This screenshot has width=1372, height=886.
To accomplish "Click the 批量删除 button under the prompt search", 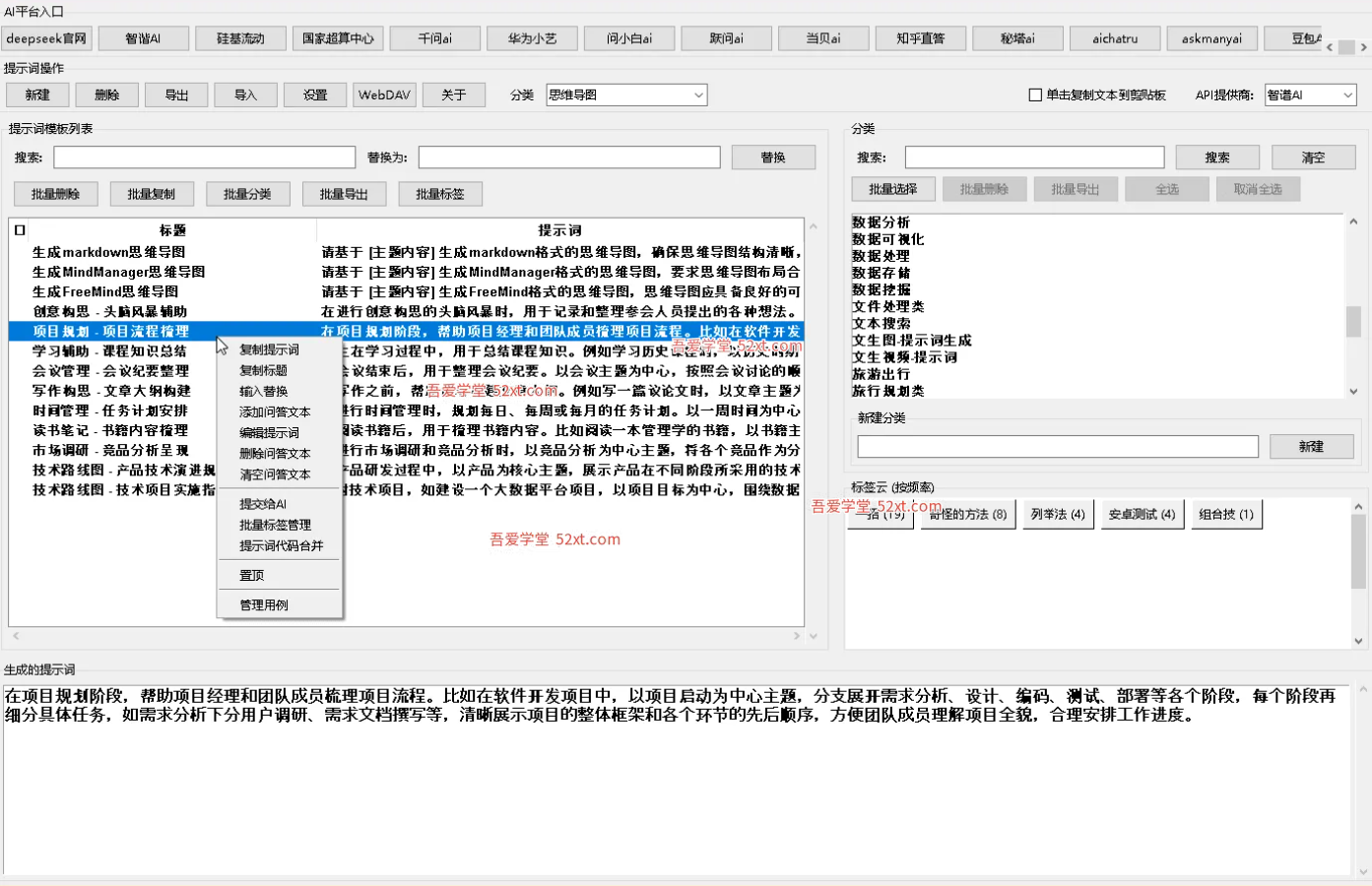I will 56,194.
